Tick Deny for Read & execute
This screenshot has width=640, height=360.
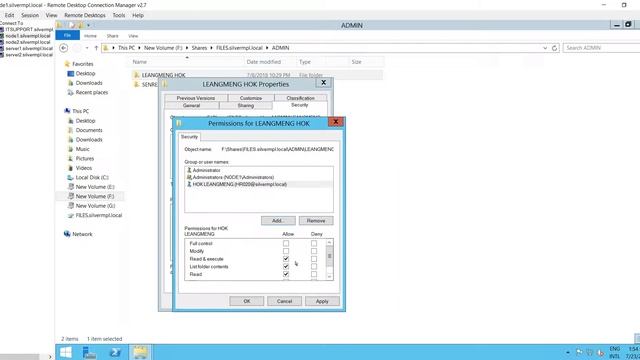coord(313,259)
